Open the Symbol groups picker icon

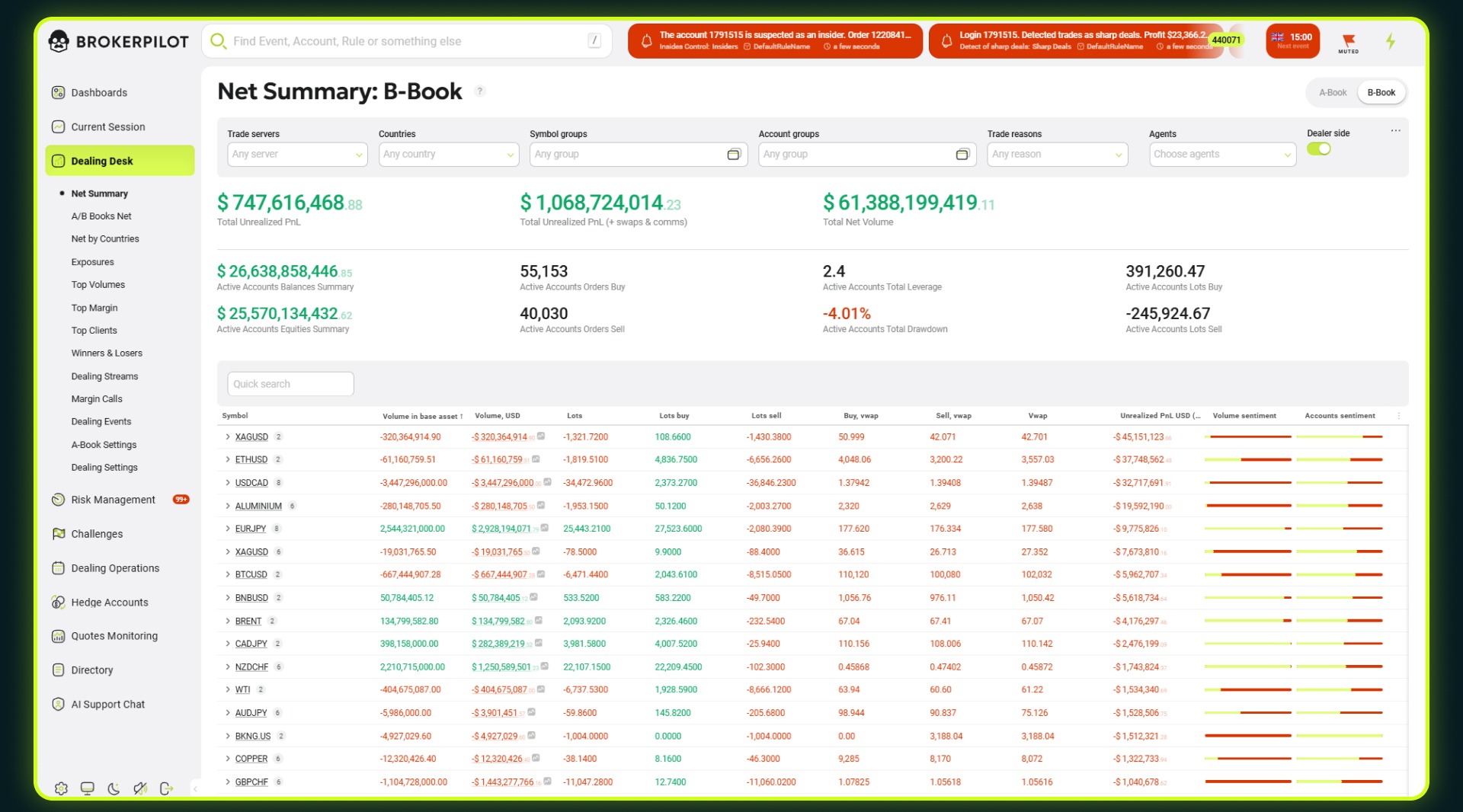[734, 154]
